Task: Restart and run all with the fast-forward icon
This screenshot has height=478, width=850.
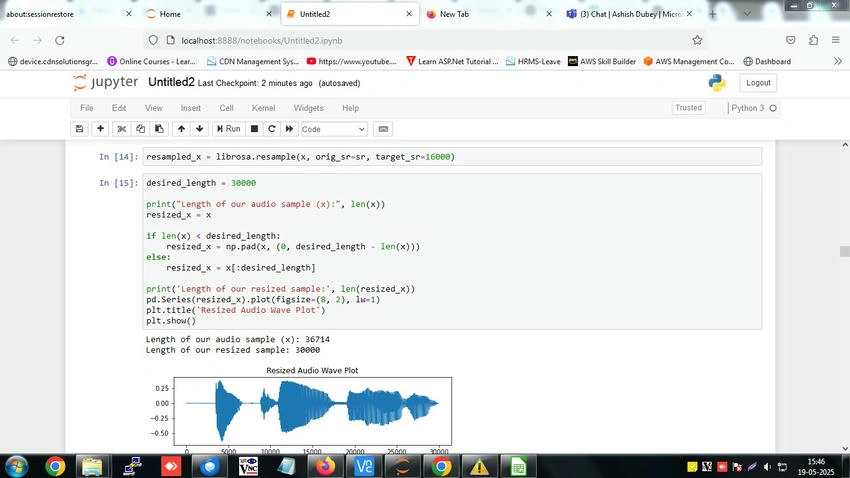Action: 289,129
